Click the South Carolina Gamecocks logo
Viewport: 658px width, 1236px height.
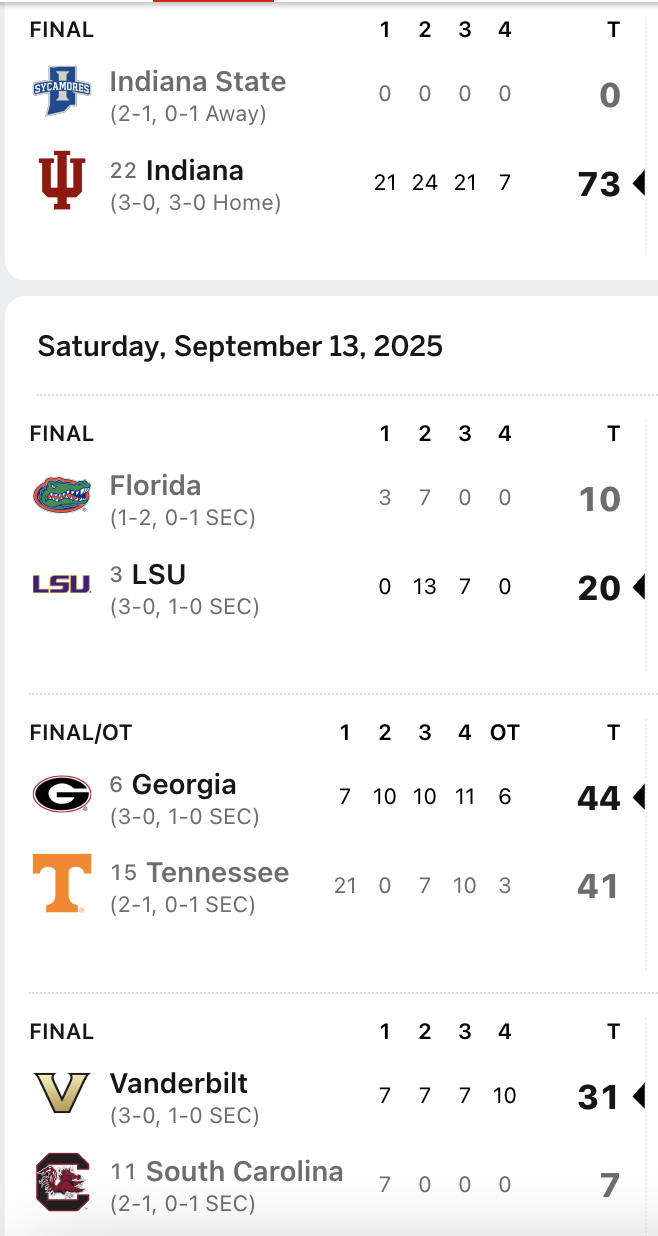(x=61, y=1181)
